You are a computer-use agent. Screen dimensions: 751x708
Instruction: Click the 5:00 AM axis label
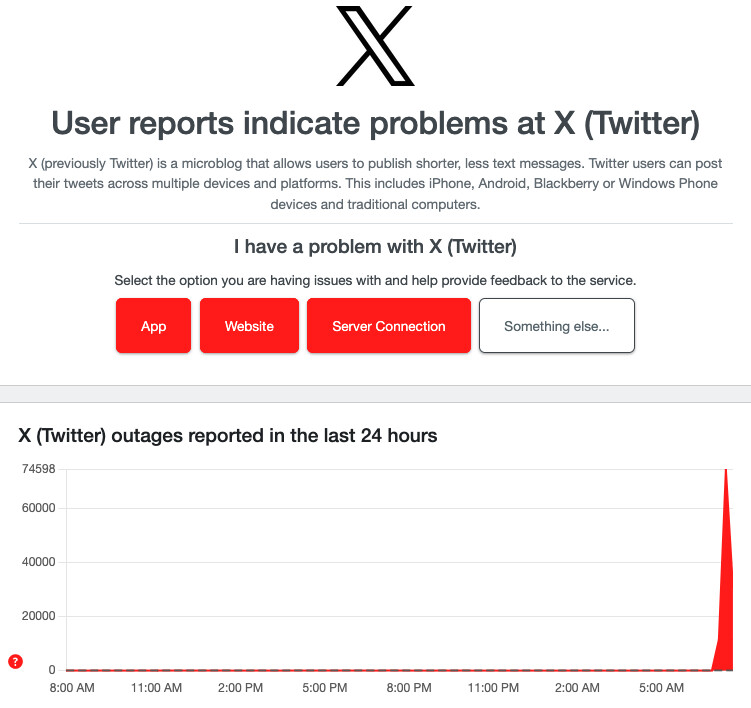coord(661,688)
